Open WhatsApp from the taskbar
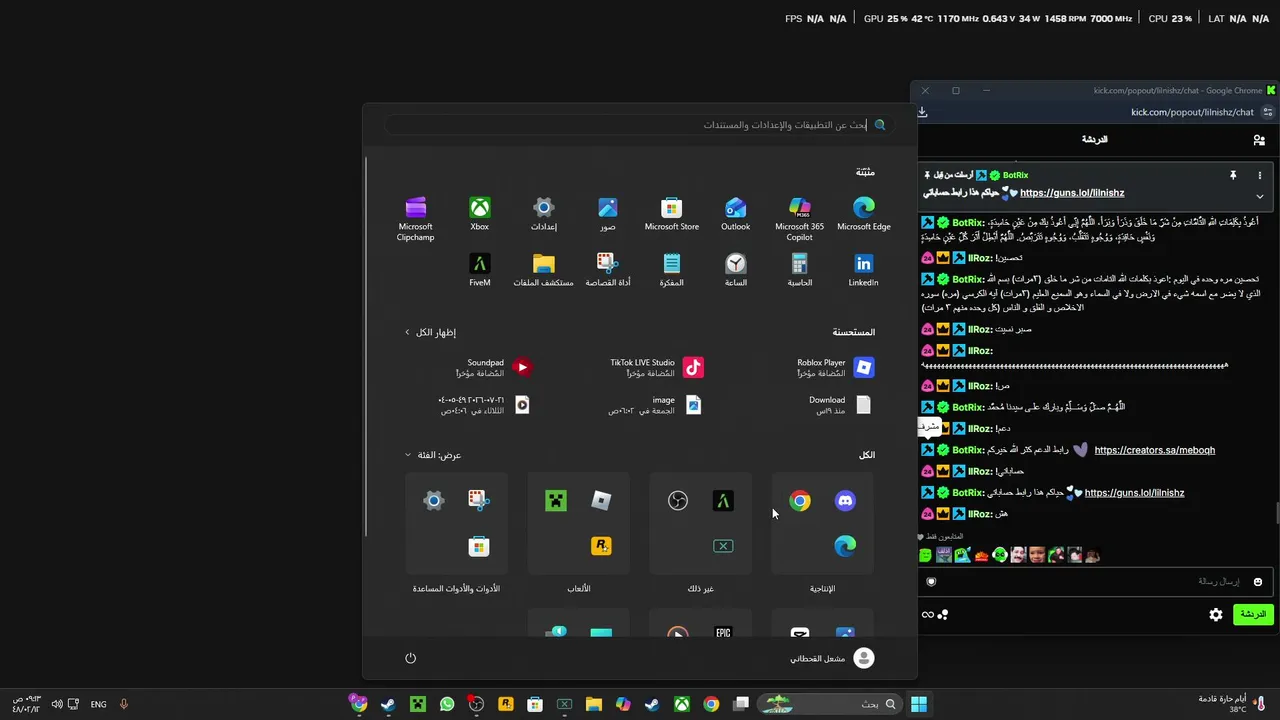Screen dimensions: 1280x720 (x=447, y=704)
